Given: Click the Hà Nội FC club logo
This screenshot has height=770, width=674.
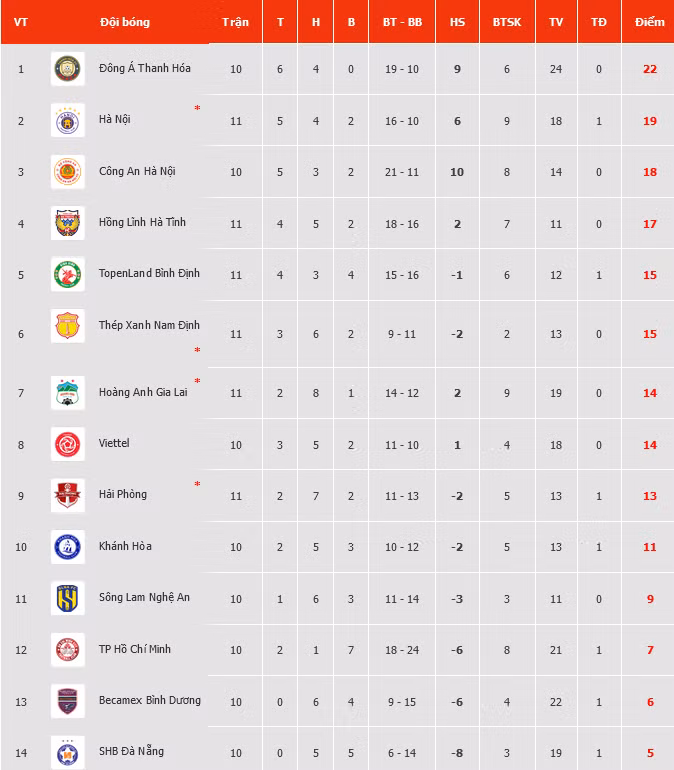Looking at the screenshot, I should pos(68,120).
